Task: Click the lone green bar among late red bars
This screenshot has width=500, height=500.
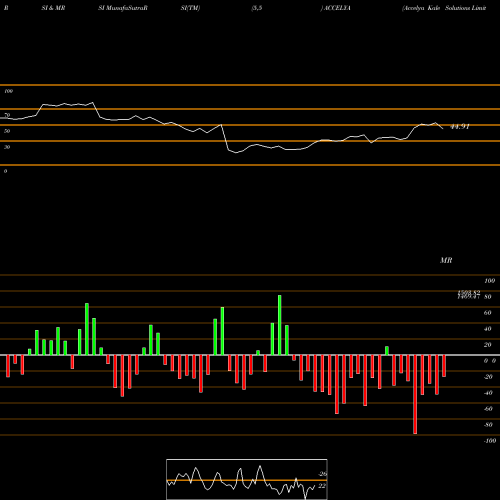Action: pos(387,351)
